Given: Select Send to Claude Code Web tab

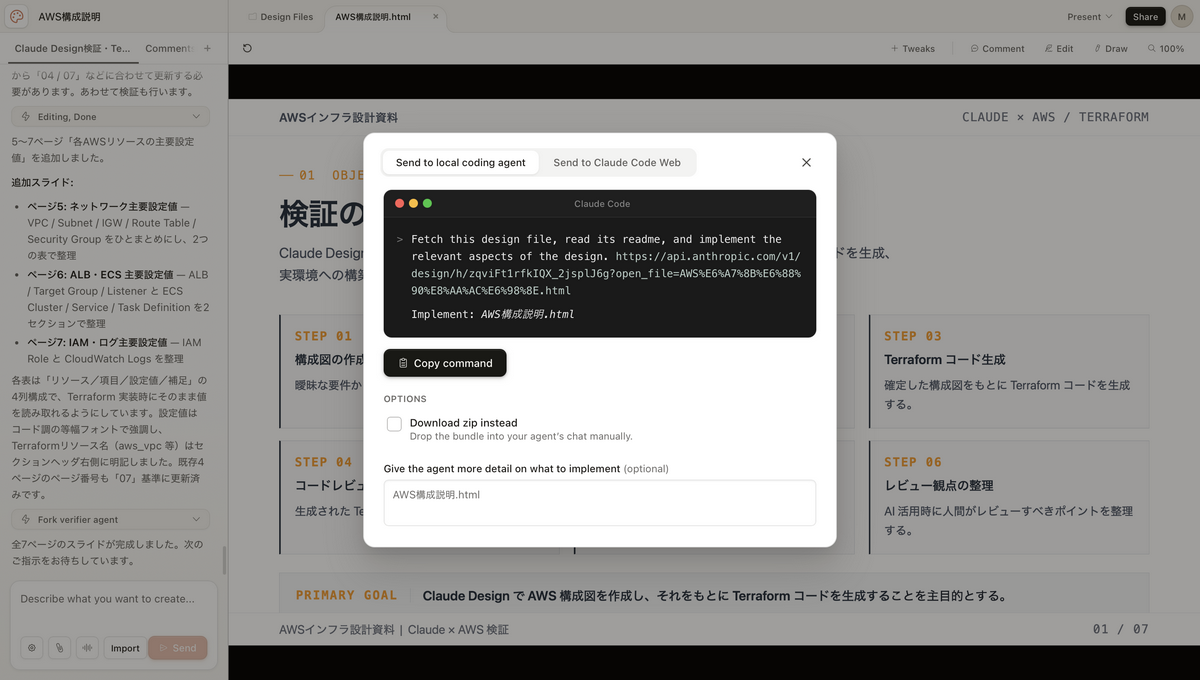Looking at the screenshot, I should point(617,162).
